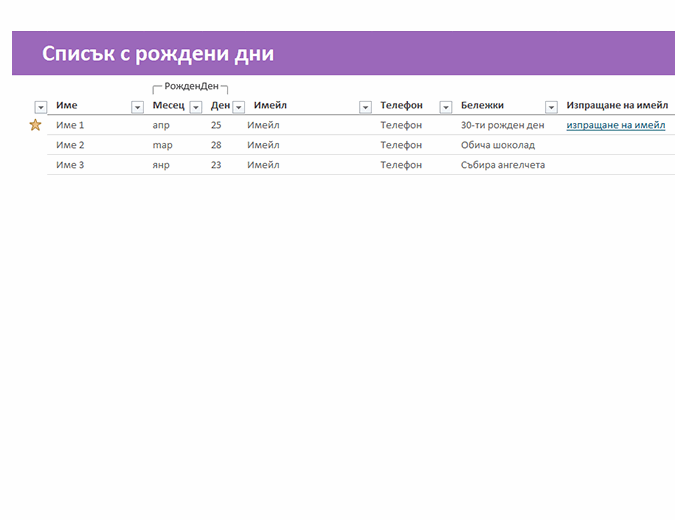Select the month cell 'апр'
This screenshot has height=520, width=675.
click(x=161, y=125)
